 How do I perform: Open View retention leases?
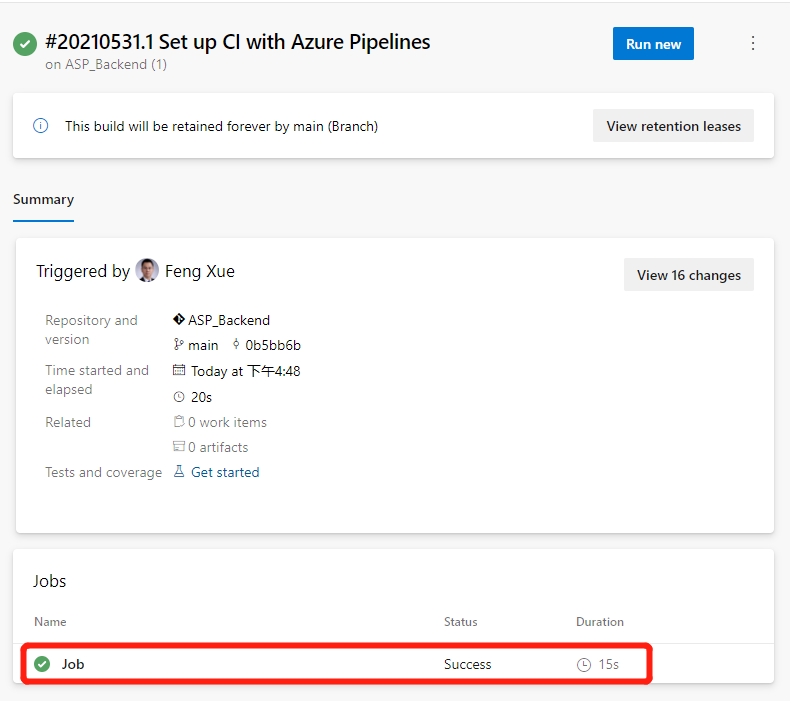(673, 125)
